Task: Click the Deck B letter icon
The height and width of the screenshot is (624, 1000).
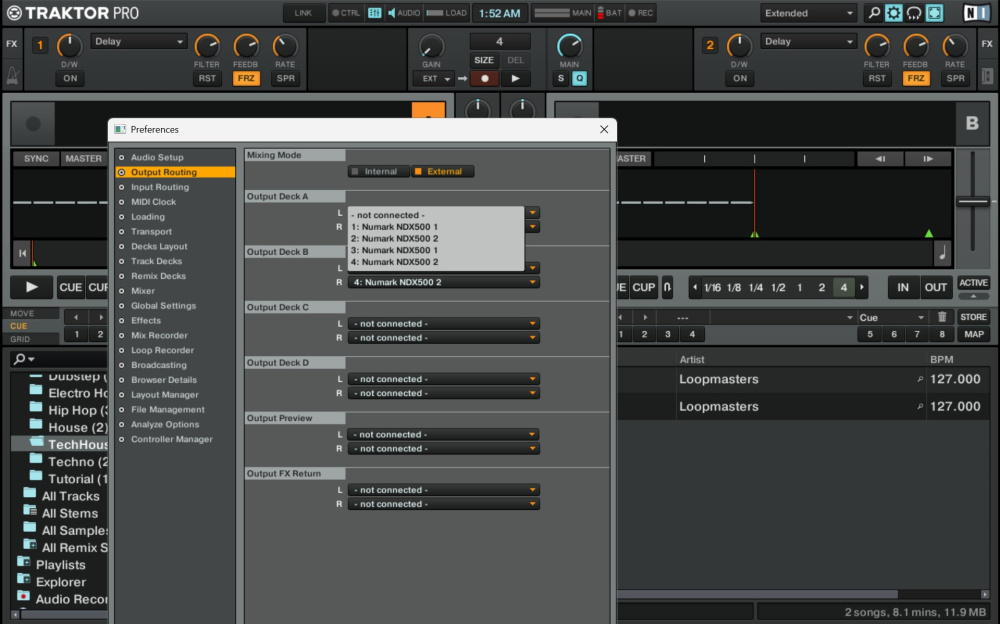Action: coord(972,123)
